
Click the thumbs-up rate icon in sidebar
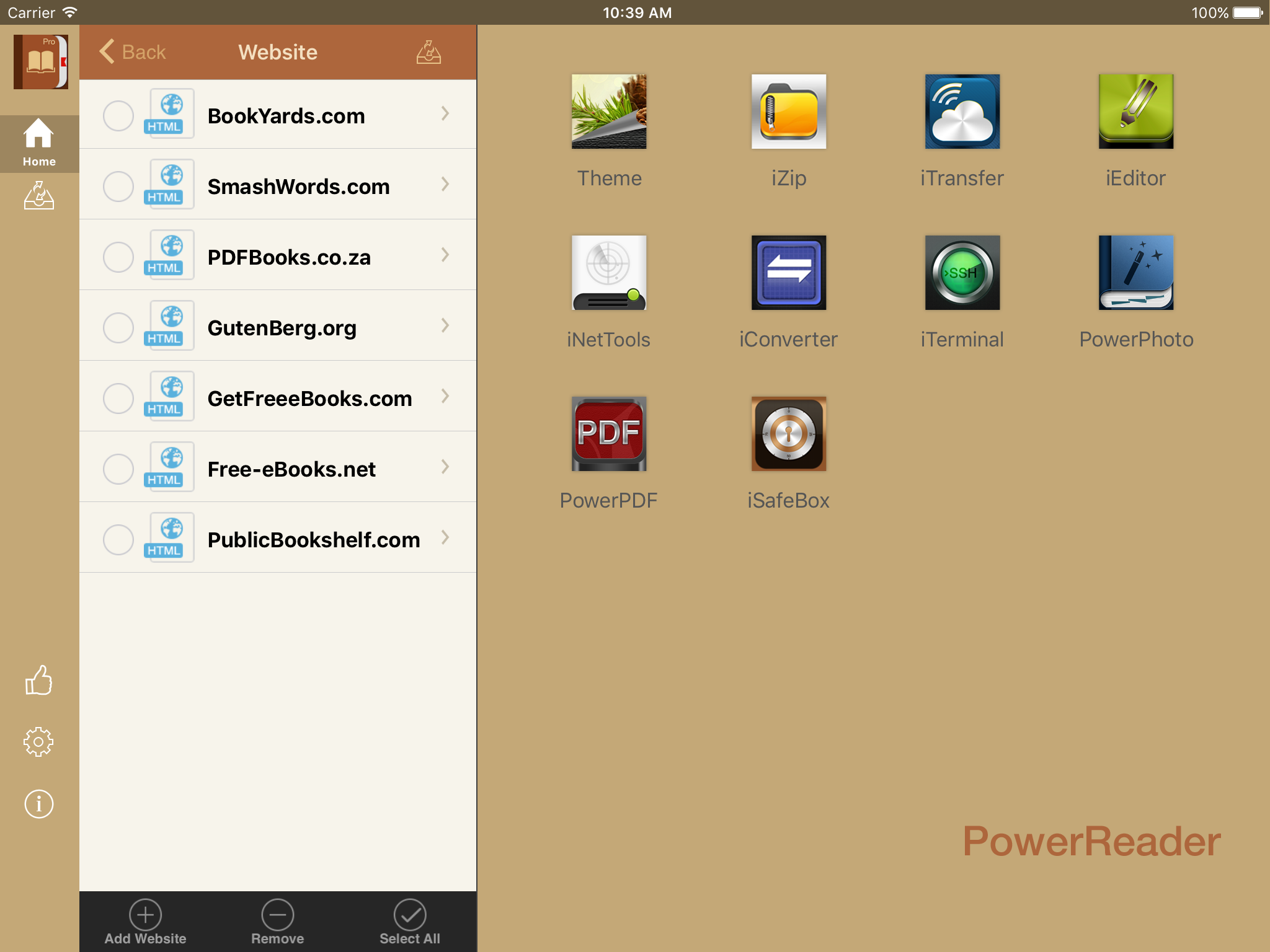[38, 681]
